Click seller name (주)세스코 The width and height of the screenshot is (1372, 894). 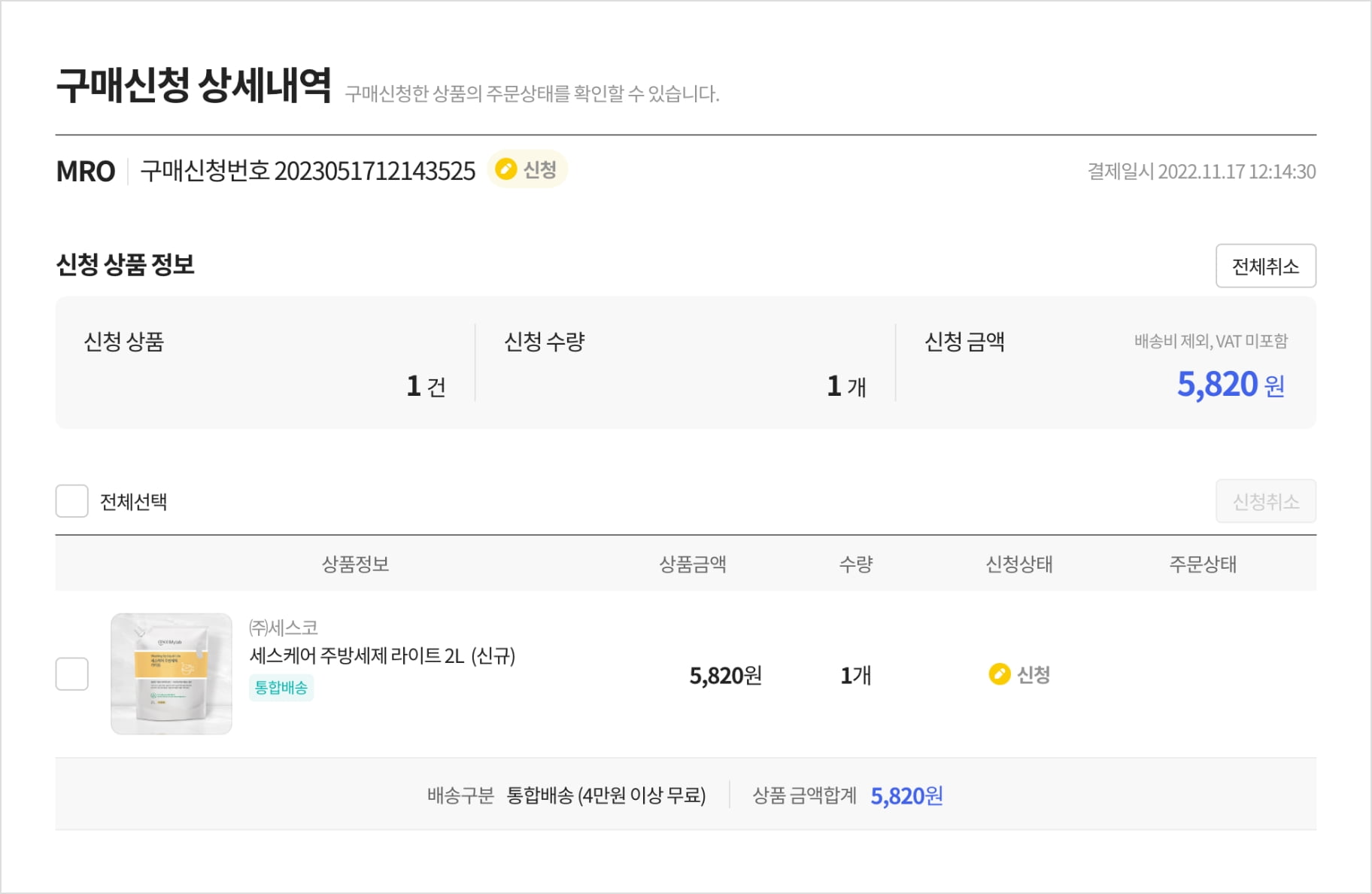click(x=284, y=627)
